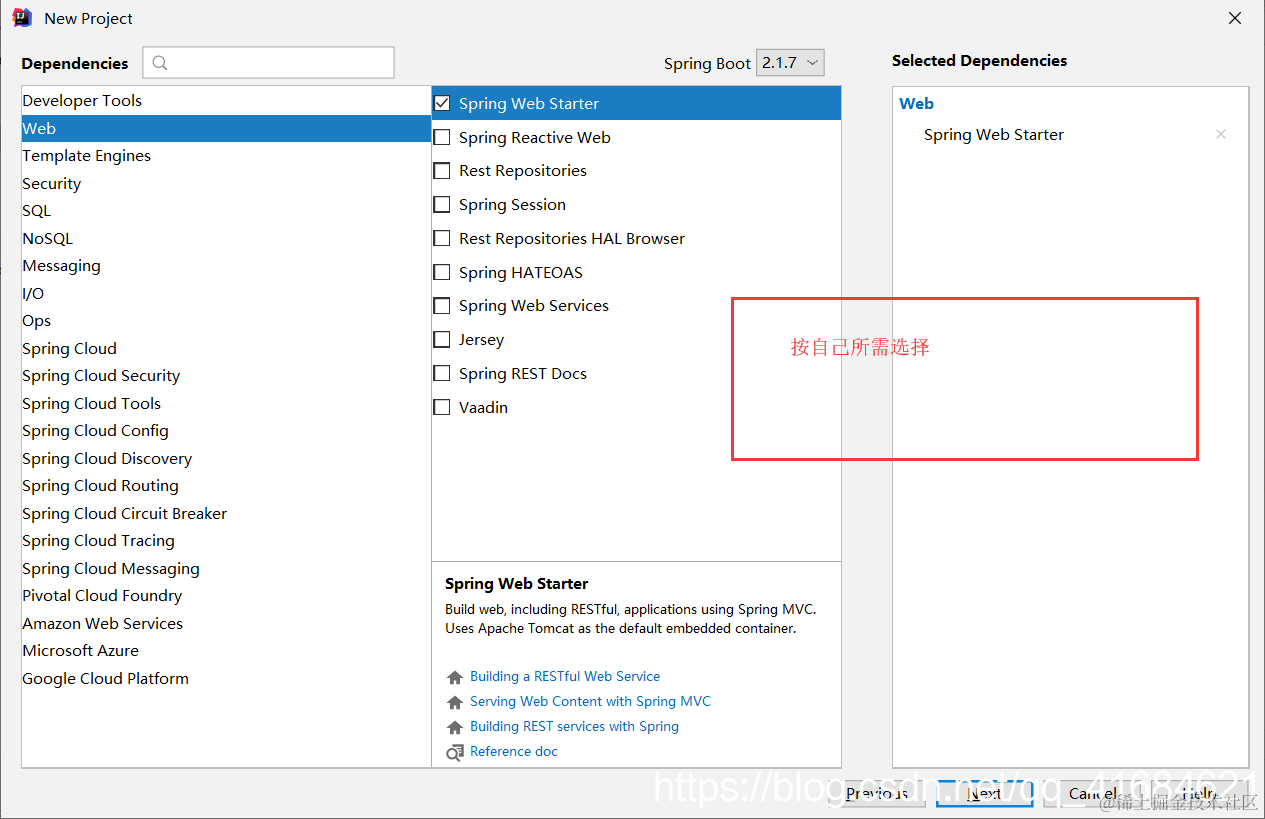Screen dimensions: 1265x819
Task: Click the search magnifier icon in Dependencies field
Action: click(160, 63)
